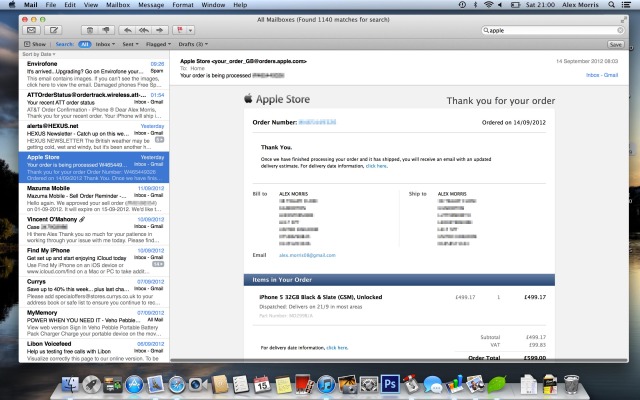This screenshot has height=400, width=640.
Task: Open the Mailbox menu
Action: click(x=118, y=5)
